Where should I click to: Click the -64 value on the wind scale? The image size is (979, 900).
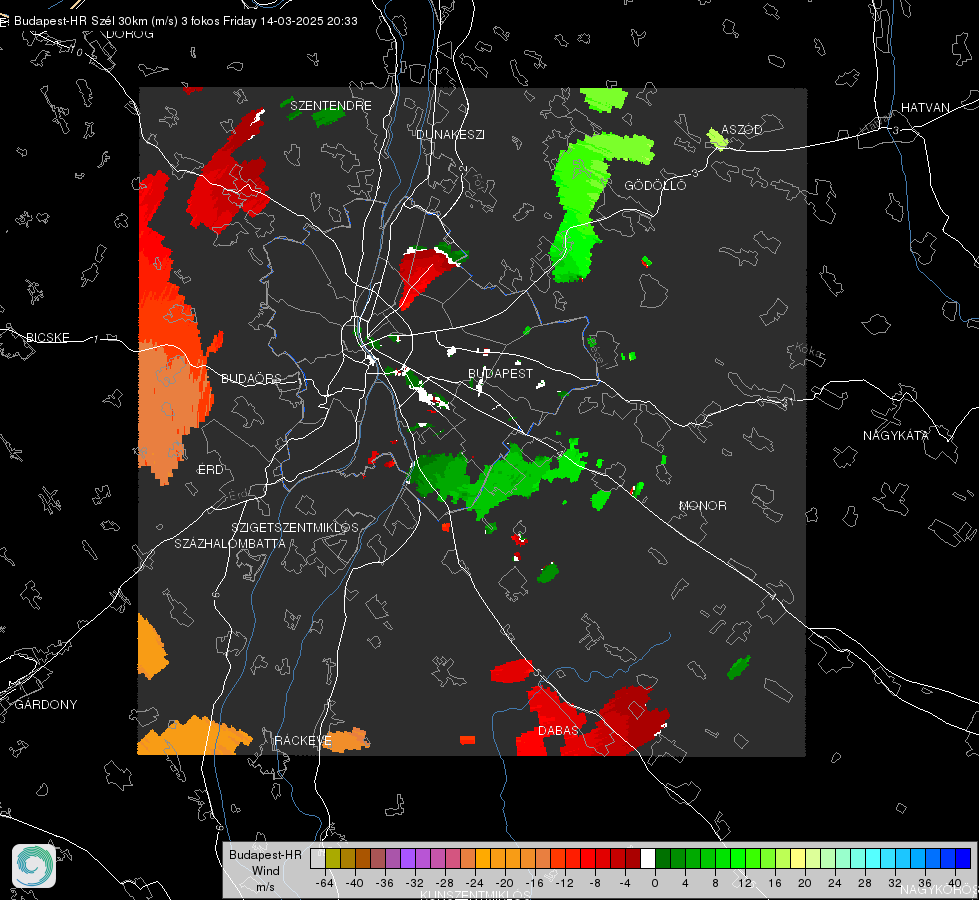325,883
